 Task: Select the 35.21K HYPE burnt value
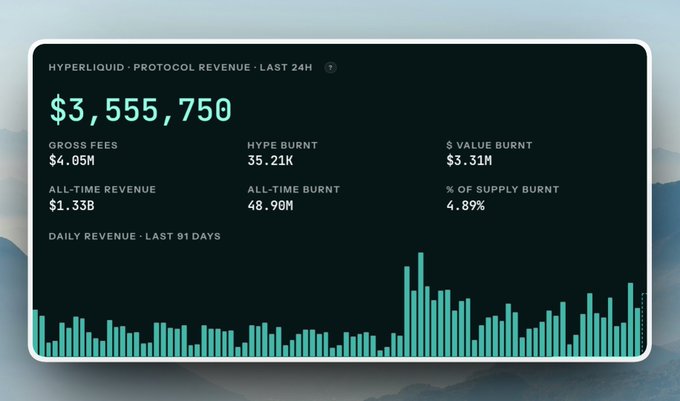click(270, 161)
